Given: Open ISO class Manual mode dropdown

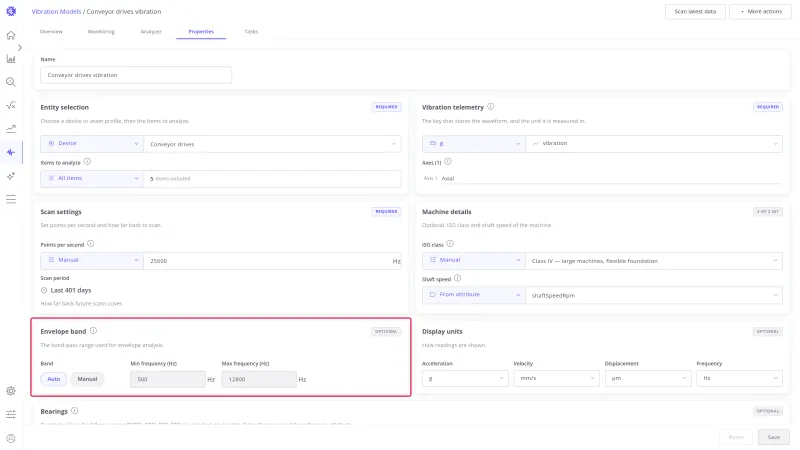Looking at the screenshot, I should tap(473, 260).
